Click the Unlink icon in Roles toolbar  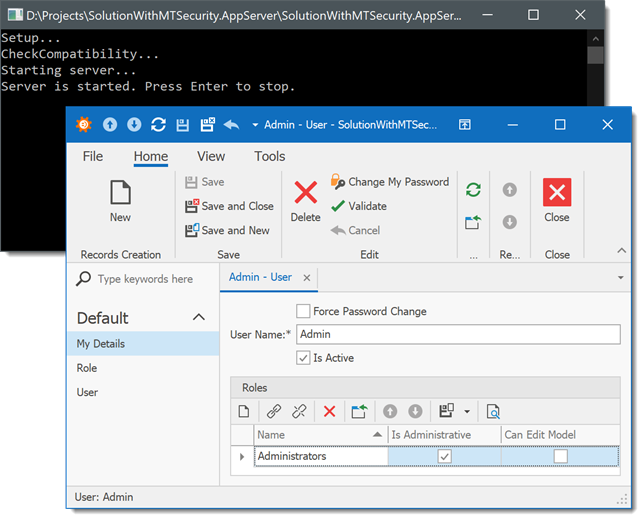(x=299, y=411)
